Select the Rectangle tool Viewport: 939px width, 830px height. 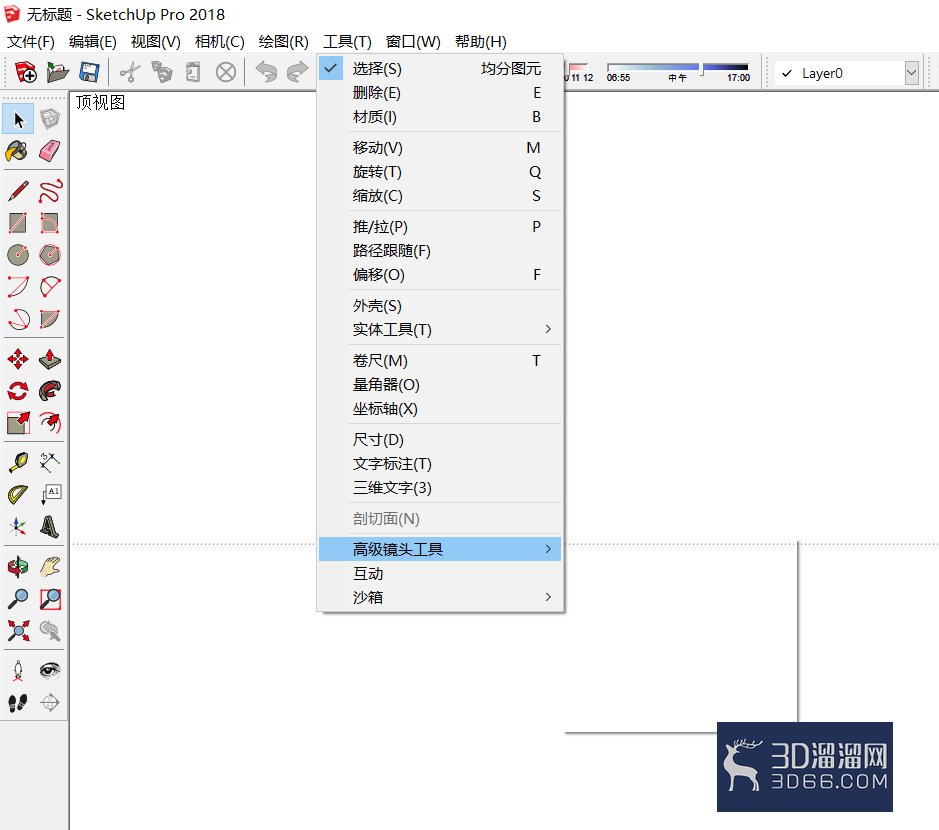coord(18,223)
